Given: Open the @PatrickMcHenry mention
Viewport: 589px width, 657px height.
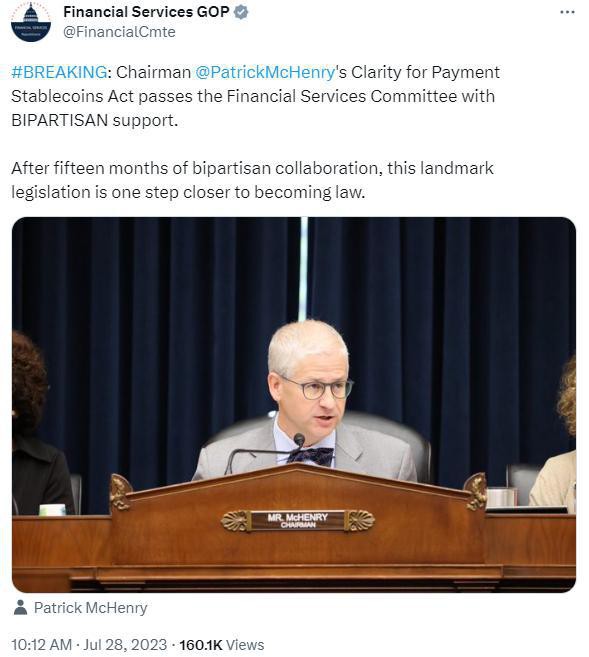Looking at the screenshot, I should pos(265,72).
